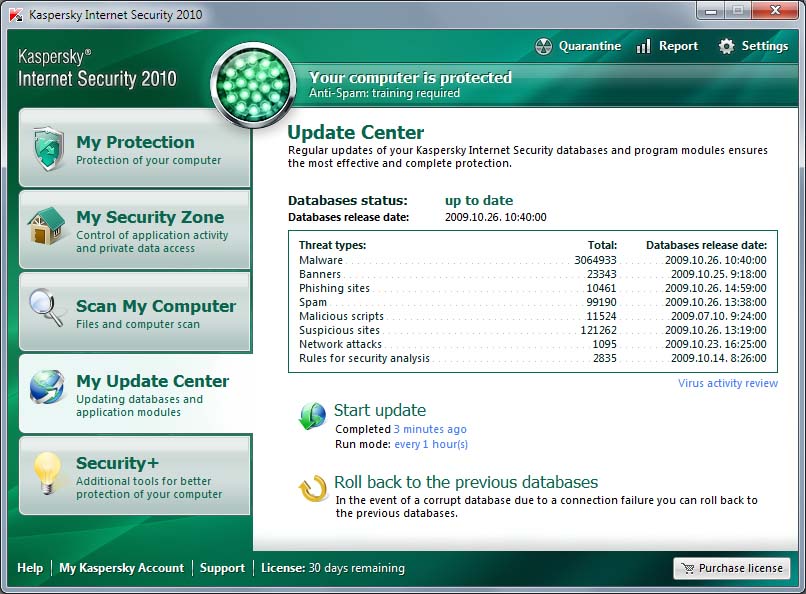Switch to My Protection tab
Screen dimensions: 806x594
tap(135, 148)
